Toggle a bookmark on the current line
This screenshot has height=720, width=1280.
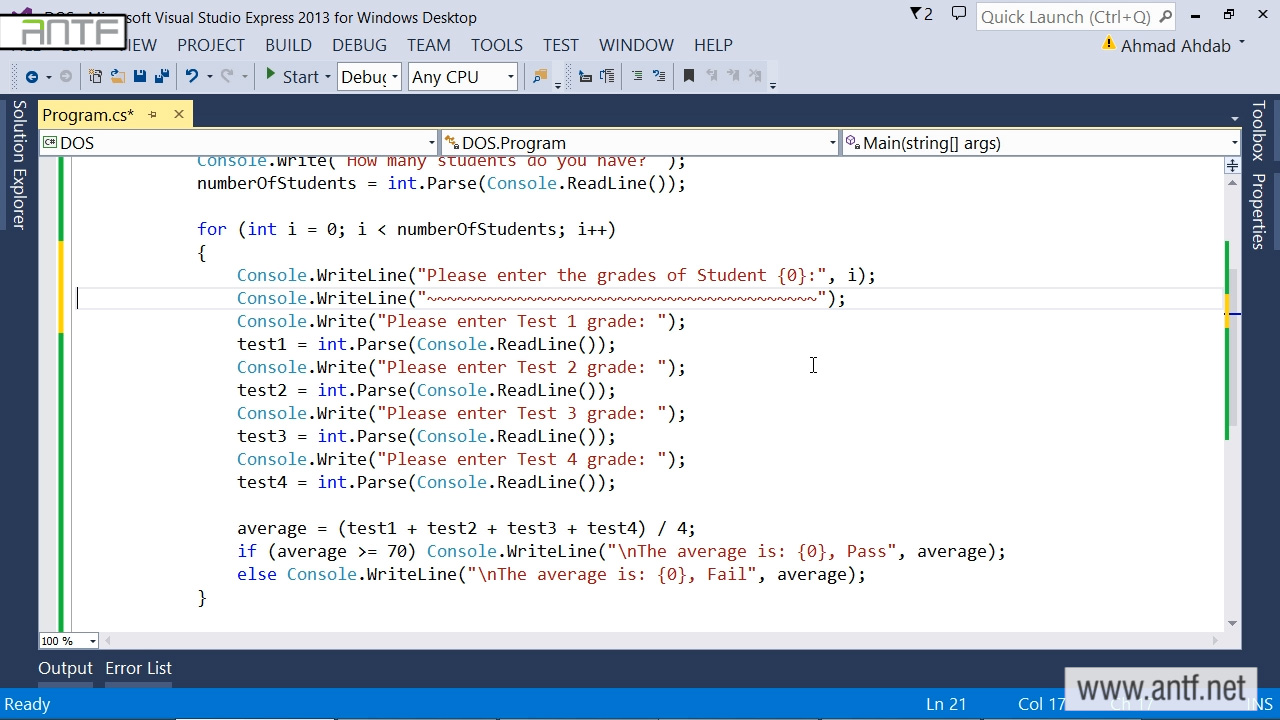688,77
